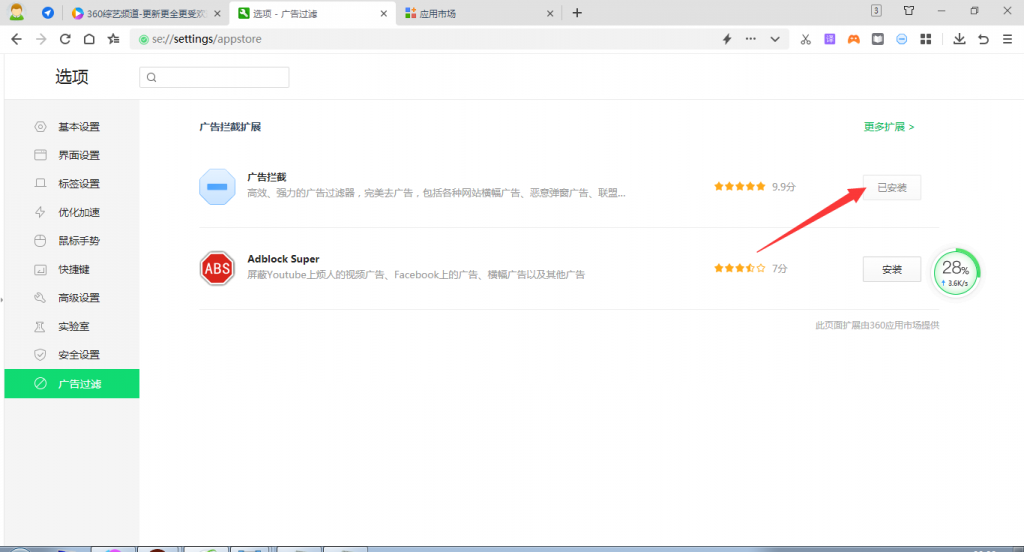Go back with the browser back arrow
Image resolution: width=1024 pixels, height=552 pixels.
coord(16,39)
